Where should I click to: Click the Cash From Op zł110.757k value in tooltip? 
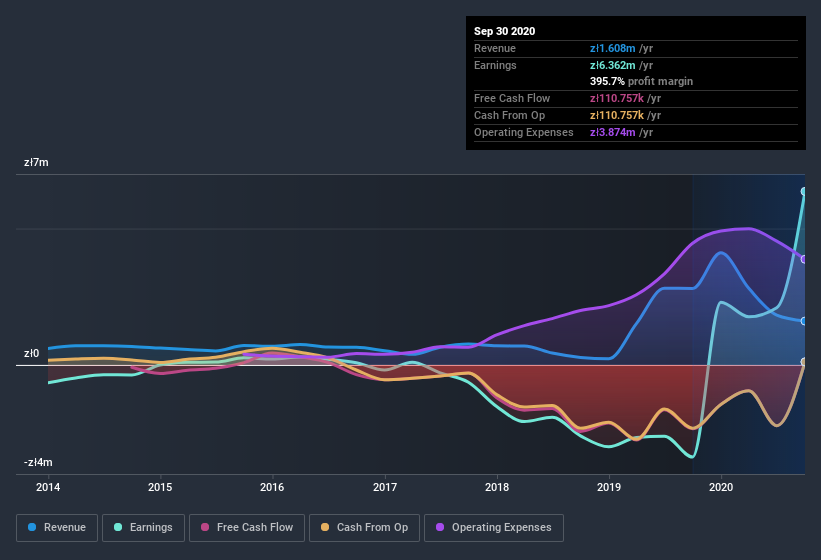(616, 115)
